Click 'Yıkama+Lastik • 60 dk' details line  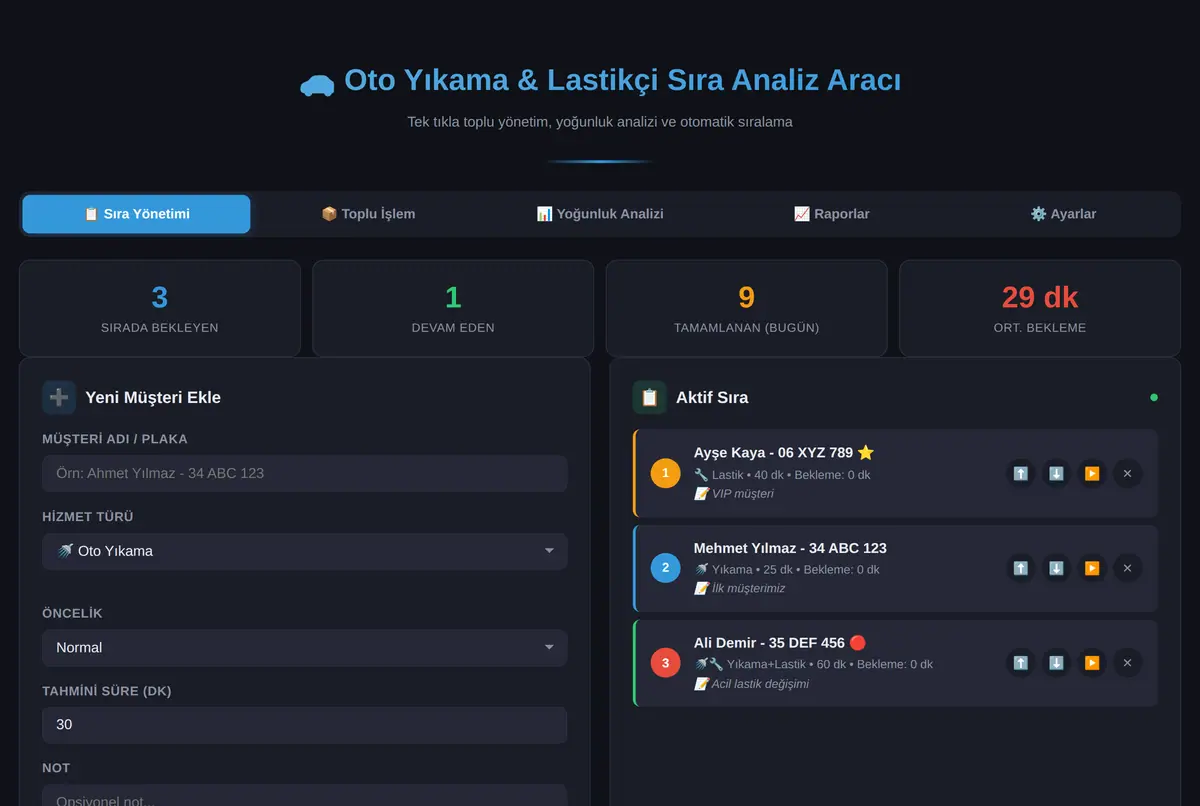coord(813,664)
